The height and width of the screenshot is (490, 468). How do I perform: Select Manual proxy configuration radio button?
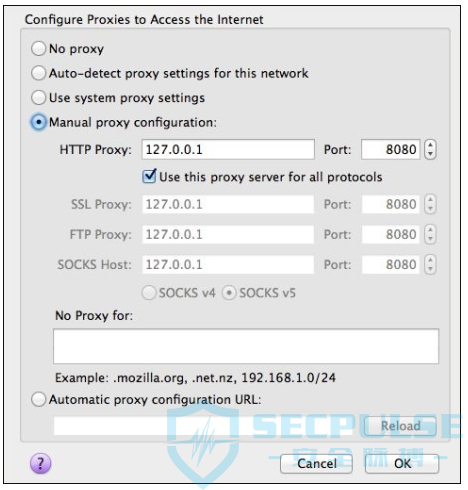(x=38, y=122)
